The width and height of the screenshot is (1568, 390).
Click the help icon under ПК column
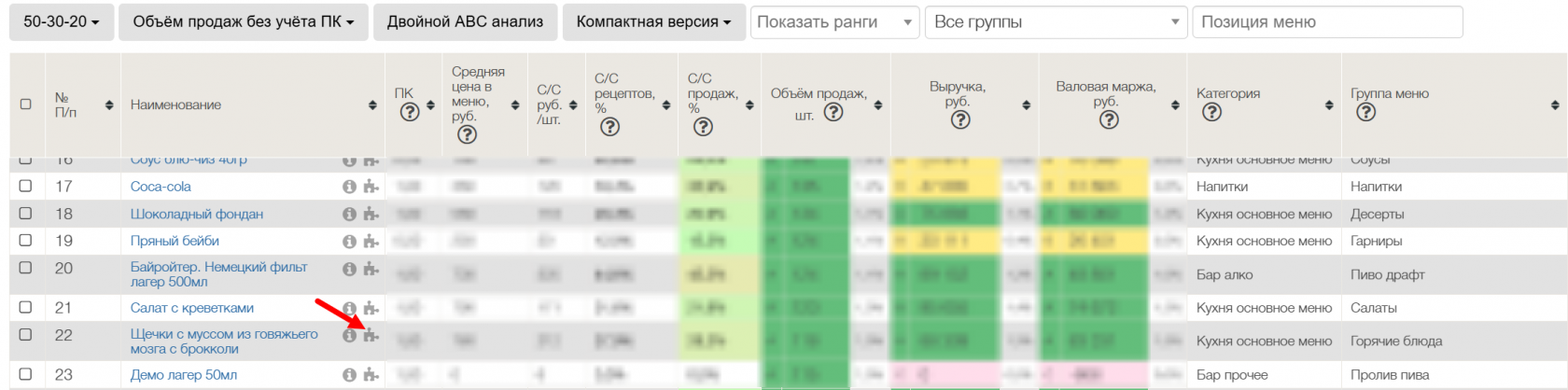(x=409, y=112)
